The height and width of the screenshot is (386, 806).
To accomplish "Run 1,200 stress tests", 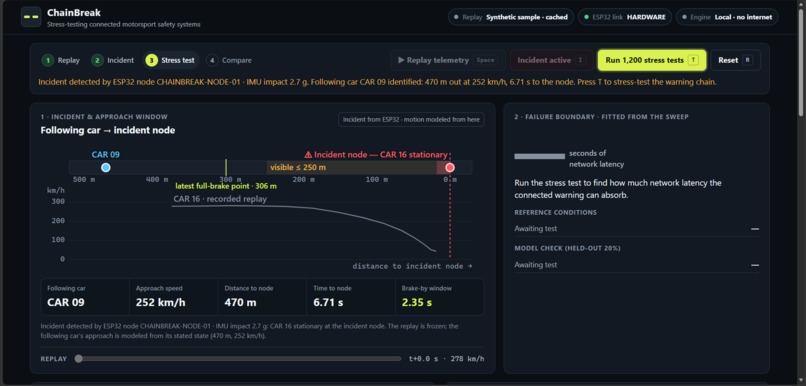I will pos(652,60).
